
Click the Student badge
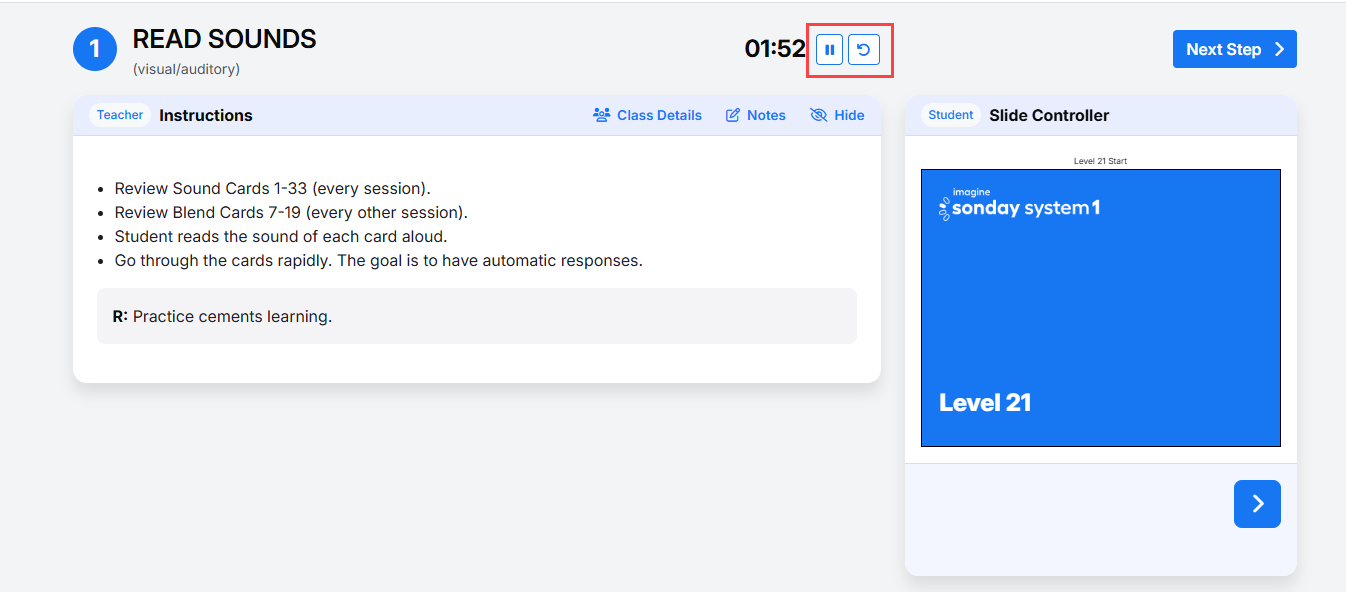[950, 115]
